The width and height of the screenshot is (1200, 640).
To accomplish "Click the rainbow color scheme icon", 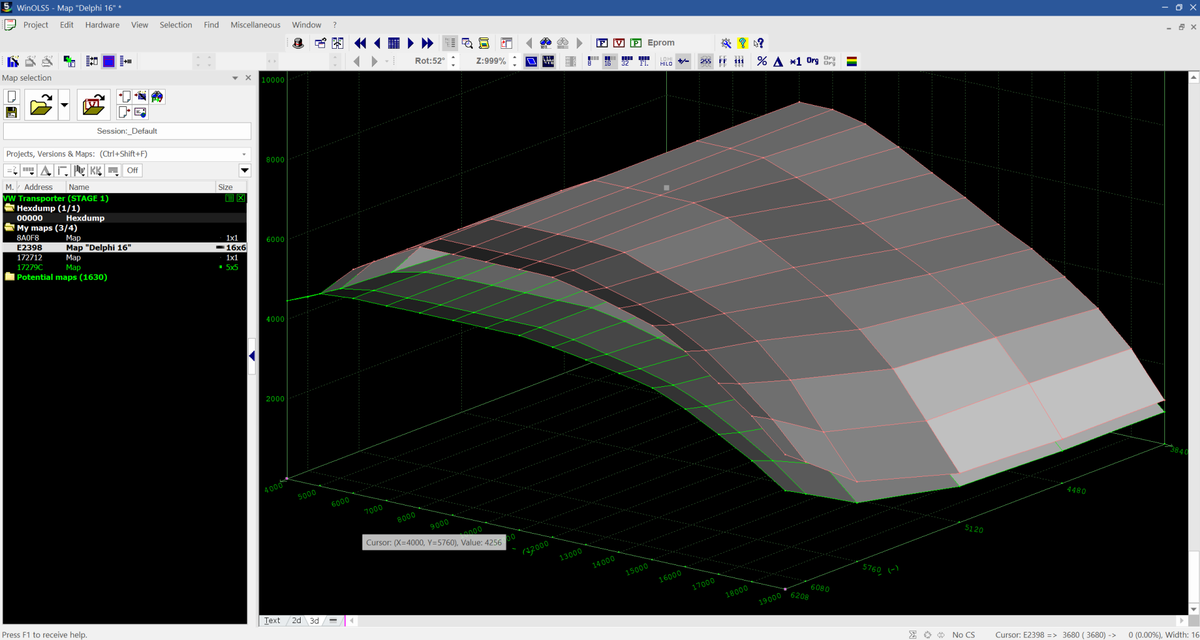I will (852, 61).
